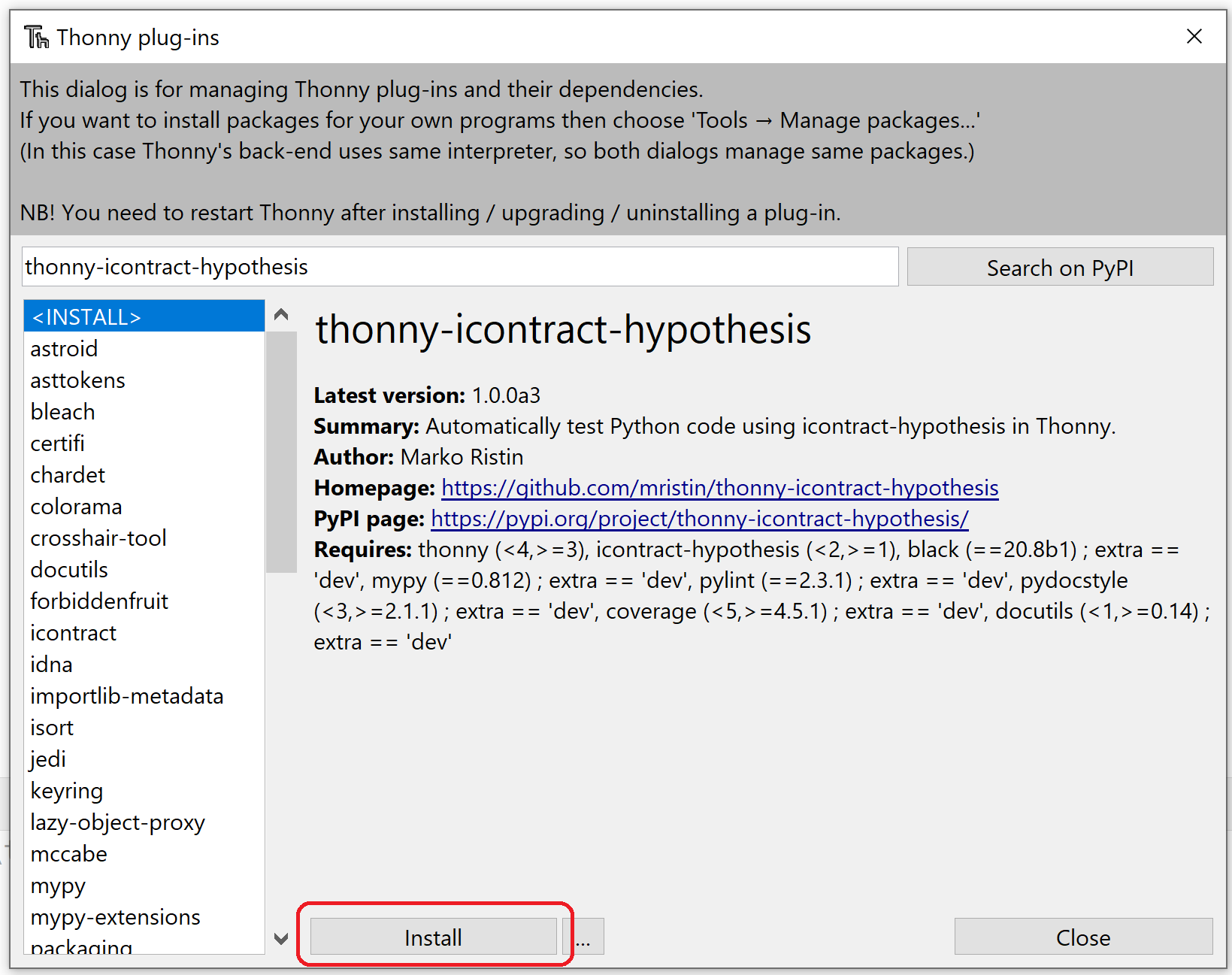Click the package name search field
The height and width of the screenshot is (975, 1232).
click(x=460, y=267)
